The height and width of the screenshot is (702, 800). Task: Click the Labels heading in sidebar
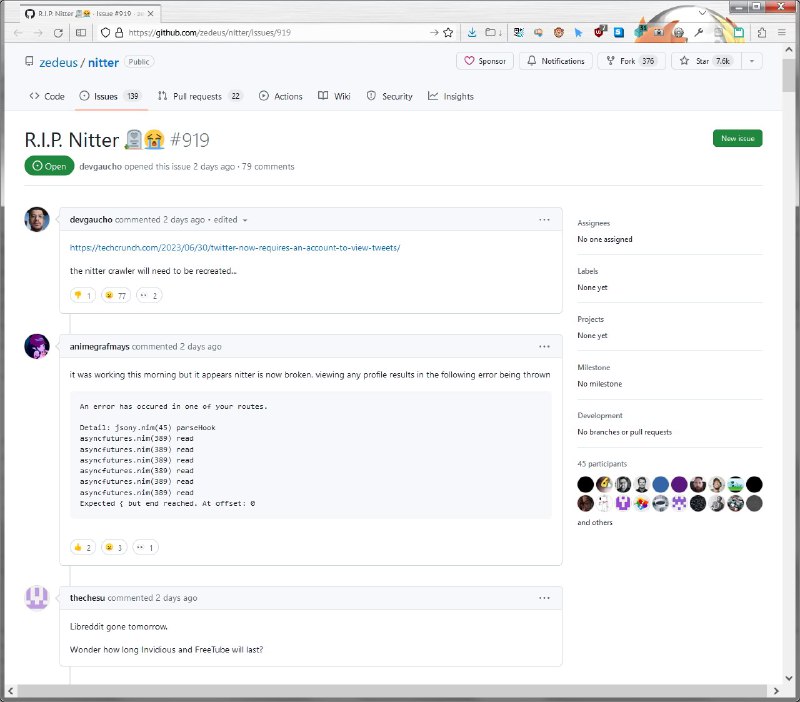588,271
